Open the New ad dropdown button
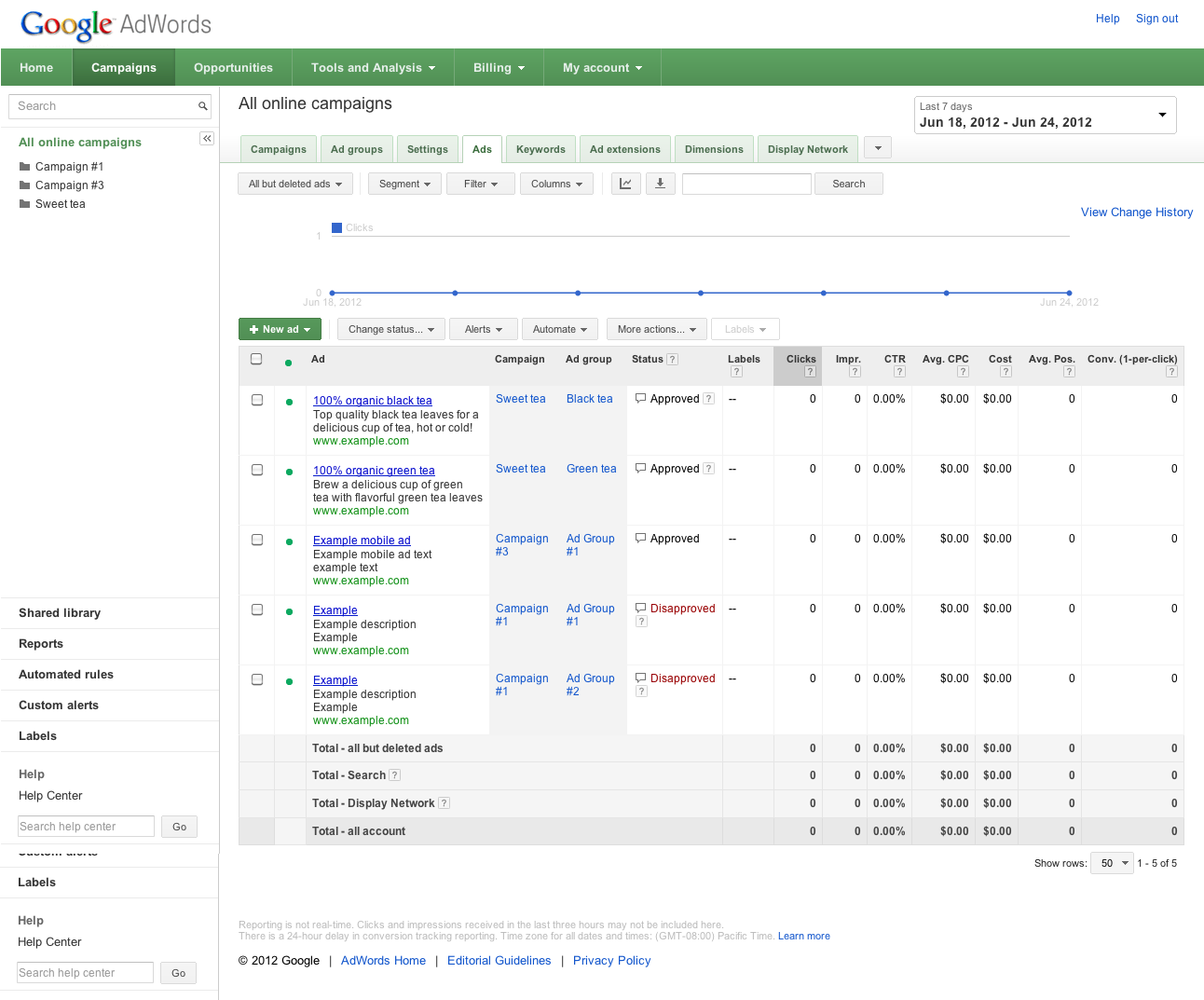The height and width of the screenshot is (1000, 1204). pyautogui.click(x=280, y=329)
